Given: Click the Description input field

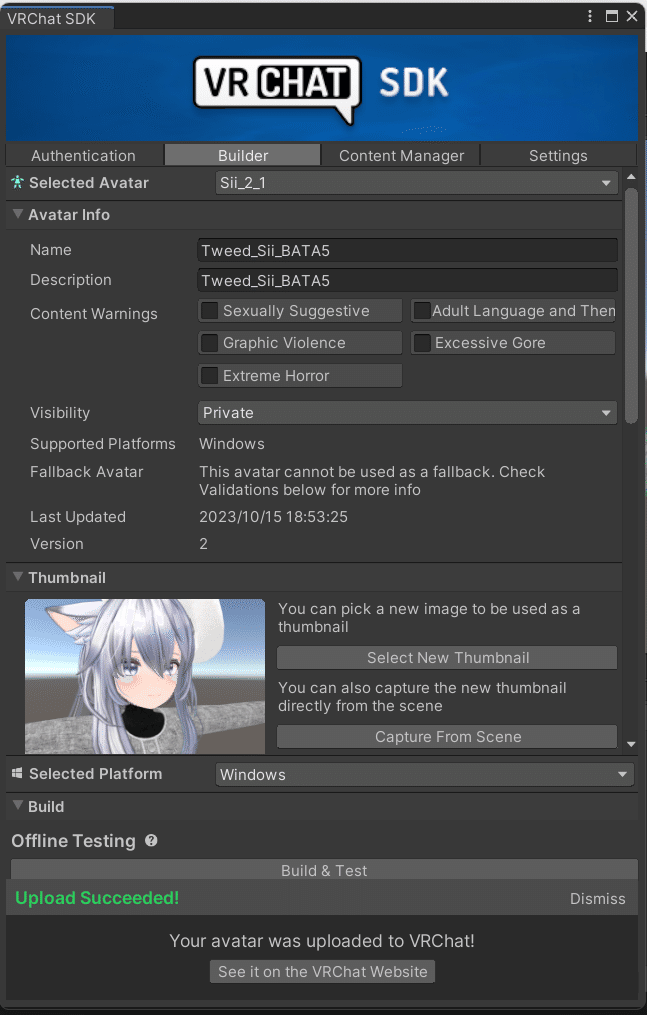Looking at the screenshot, I should (408, 280).
